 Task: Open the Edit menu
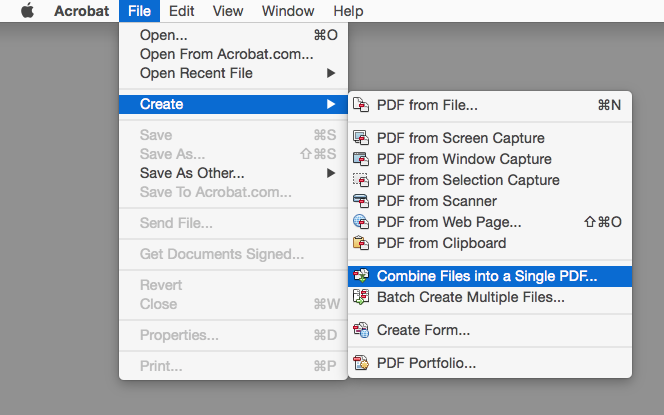181,11
